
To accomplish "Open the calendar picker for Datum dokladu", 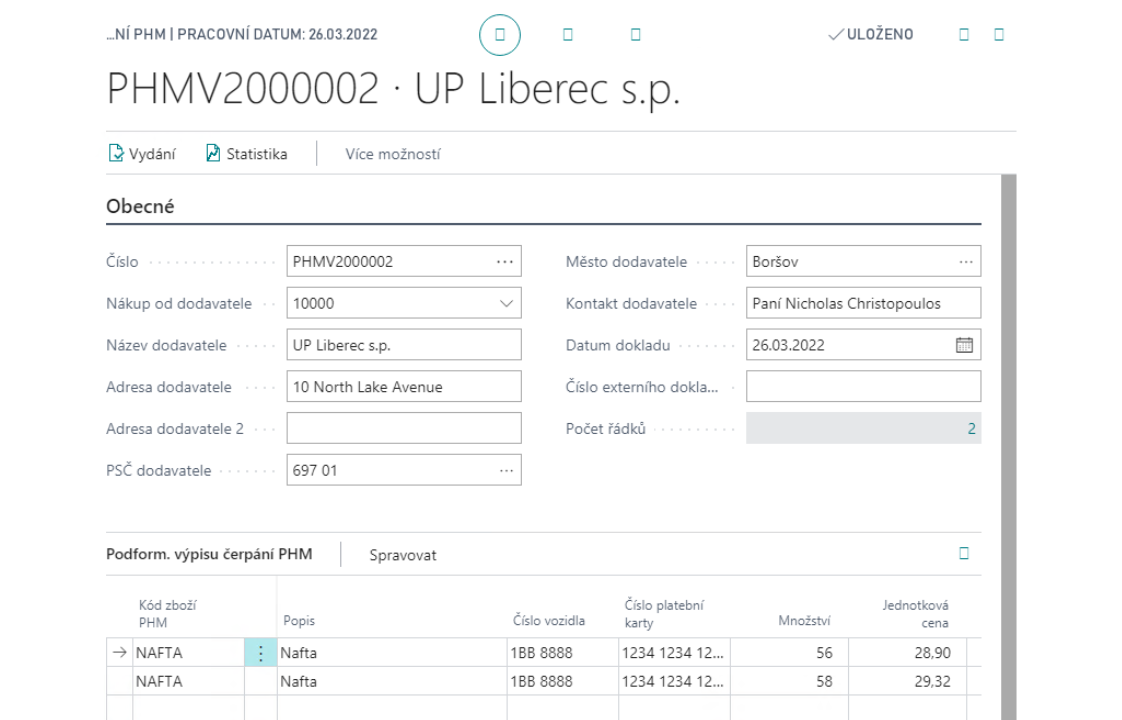I will (964, 345).
